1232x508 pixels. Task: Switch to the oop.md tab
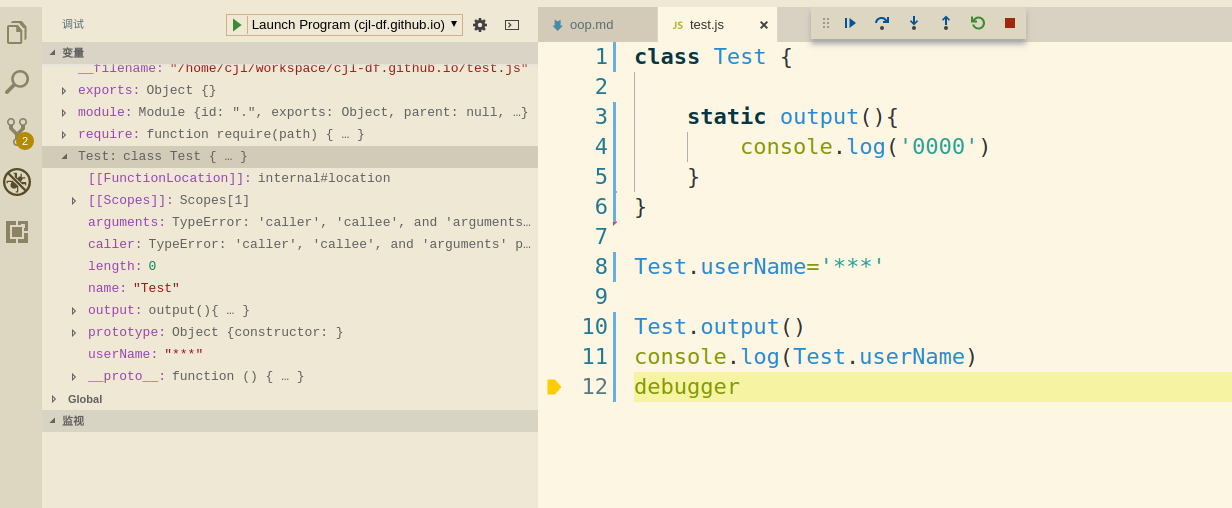(x=591, y=25)
